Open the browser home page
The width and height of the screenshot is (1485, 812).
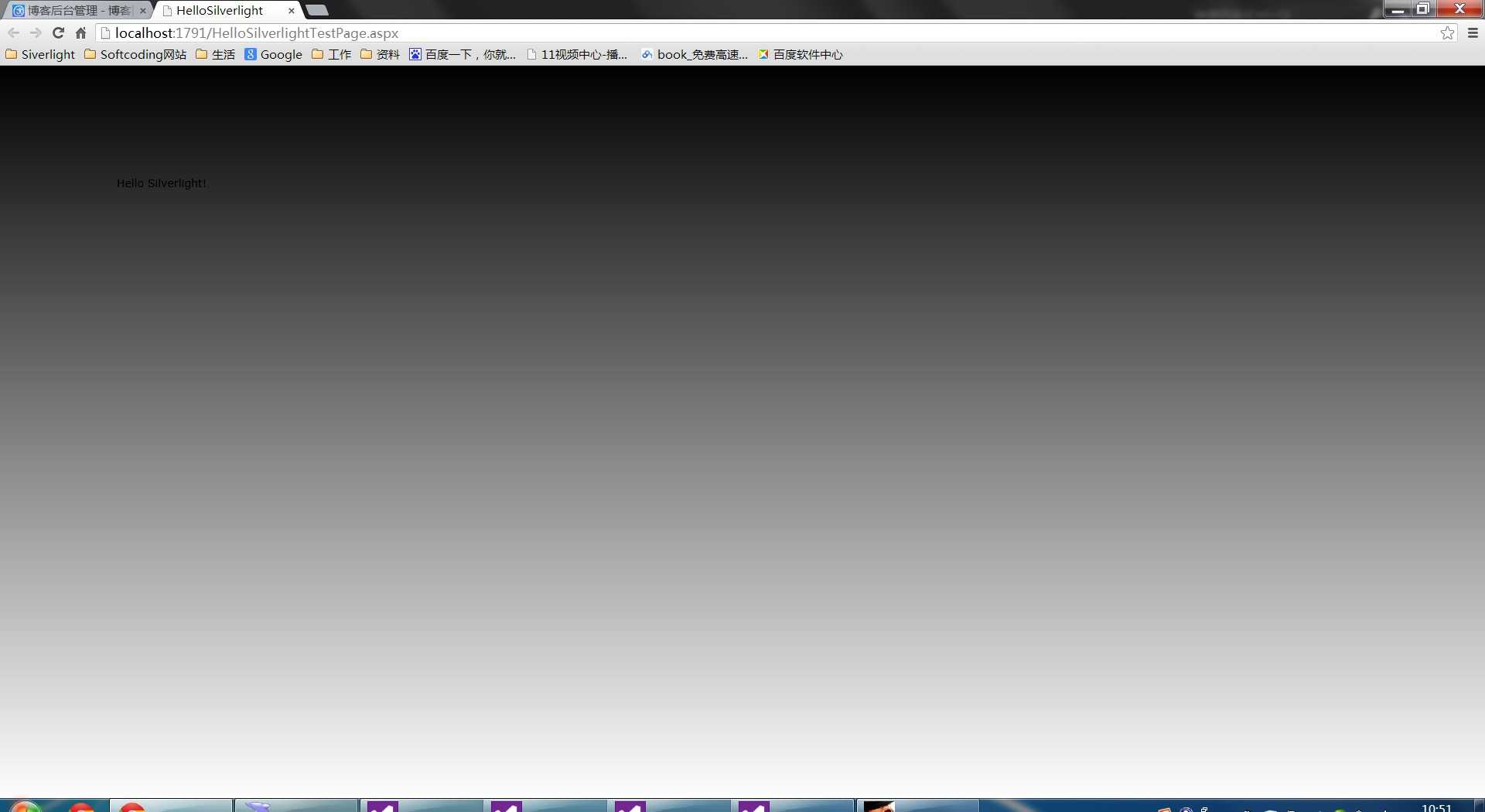pyautogui.click(x=80, y=32)
